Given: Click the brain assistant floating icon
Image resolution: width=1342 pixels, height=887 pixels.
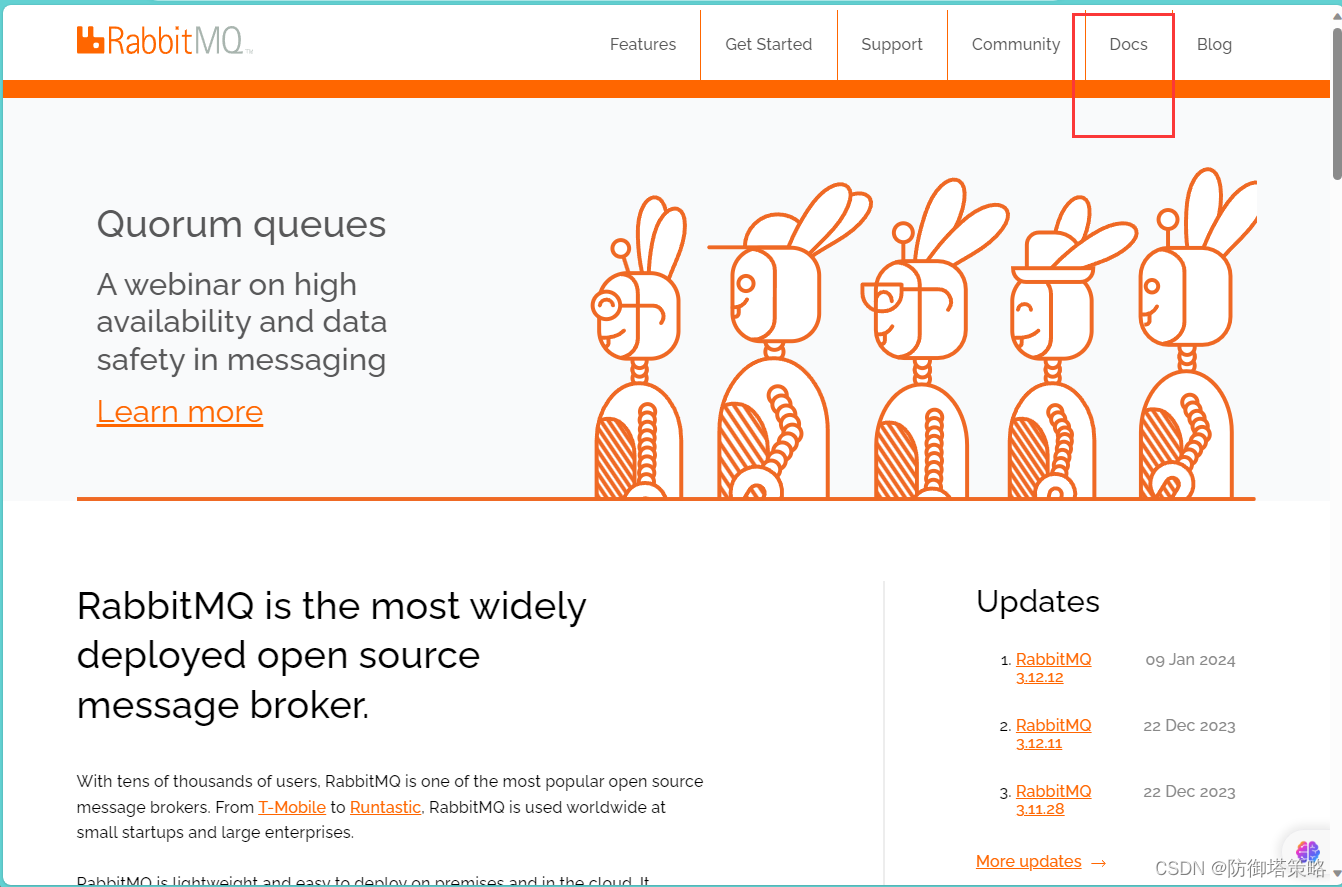Looking at the screenshot, I should pyautogui.click(x=1308, y=853).
